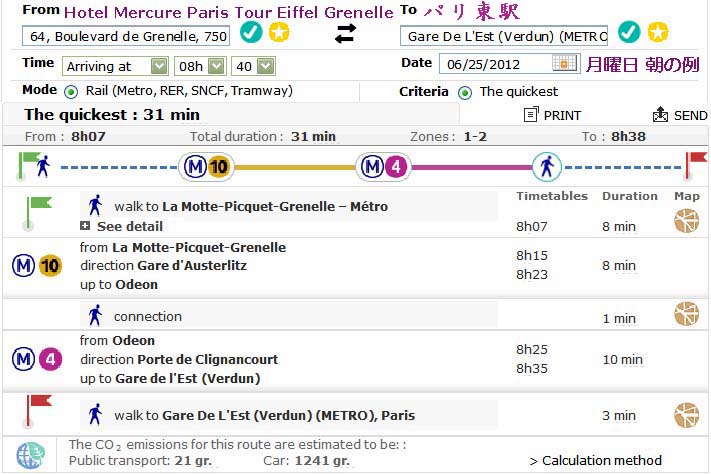Click 'up to Gare de l'Est (Verdun)' text
The width and height of the screenshot is (711, 474).
coord(170,378)
